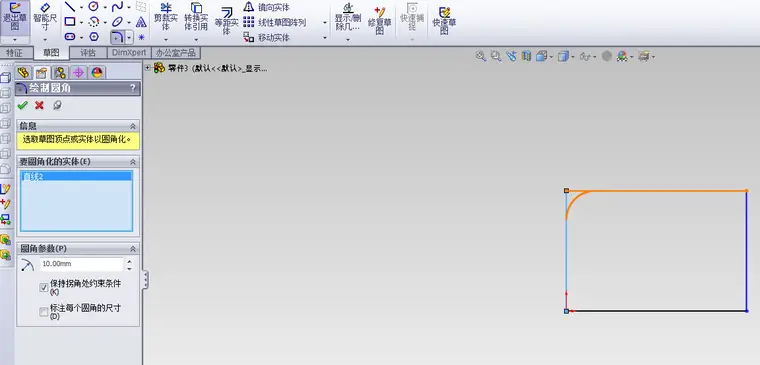Toggle 保持拐角处约束条件 checkbox
The width and height of the screenshot is (760, 365).
pos(44,287)
